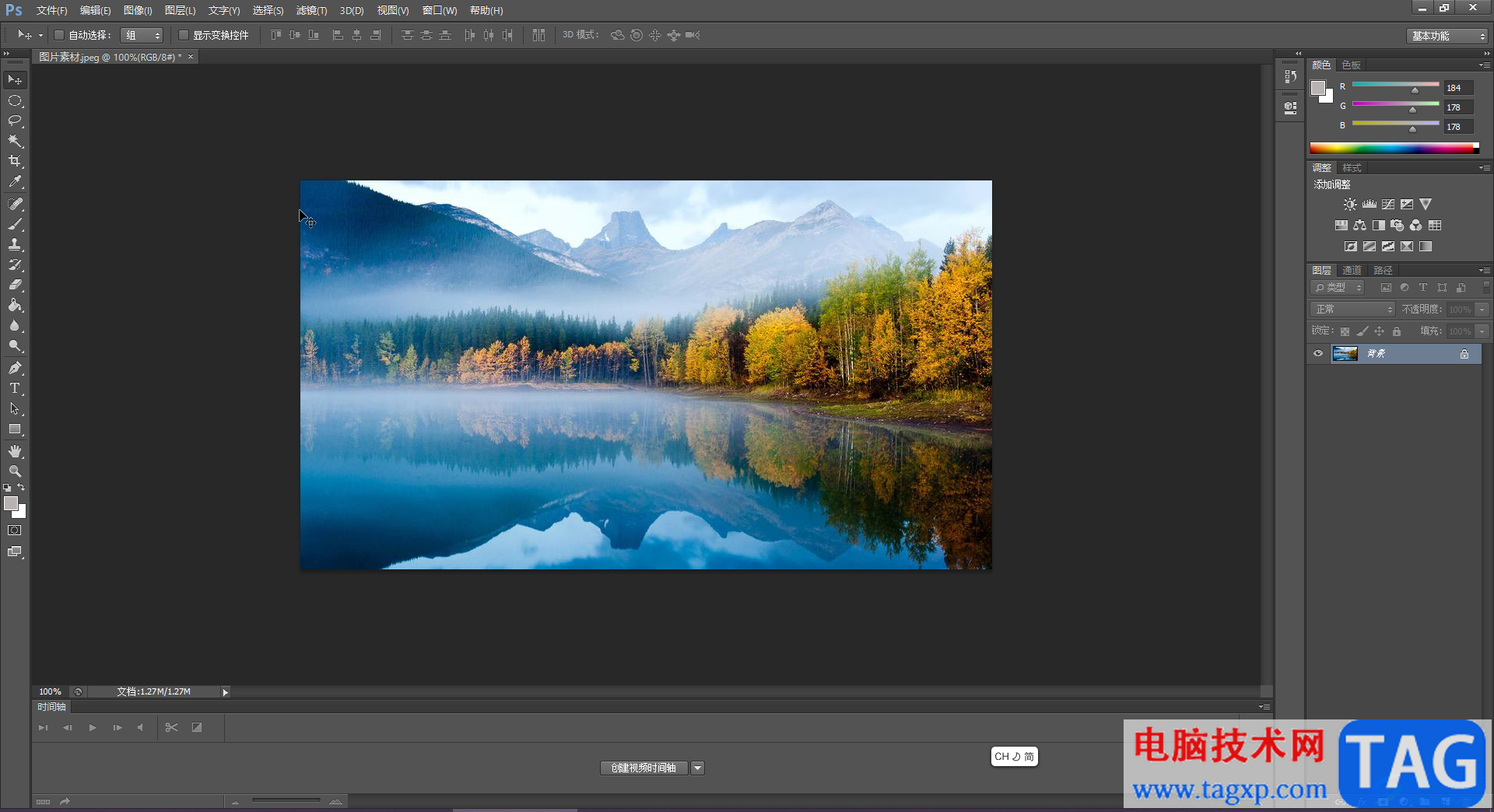Image resolution: width=1494 pixels, height=812 pixels.
Task: Close the 图片素材.jpeg document tab
Action: [191, 57]
